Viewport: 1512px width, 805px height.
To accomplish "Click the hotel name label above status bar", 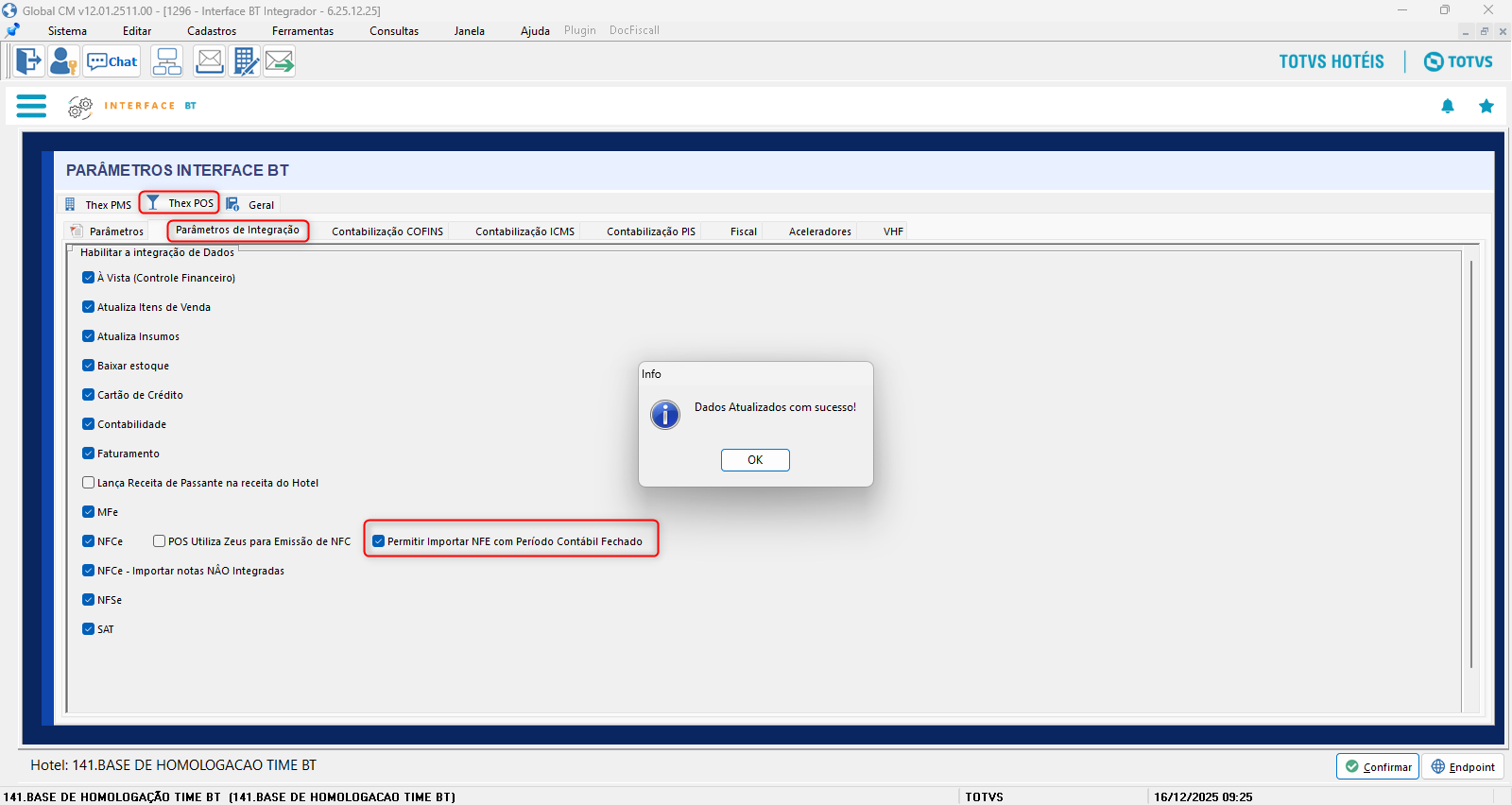I will tap(174, 765).
